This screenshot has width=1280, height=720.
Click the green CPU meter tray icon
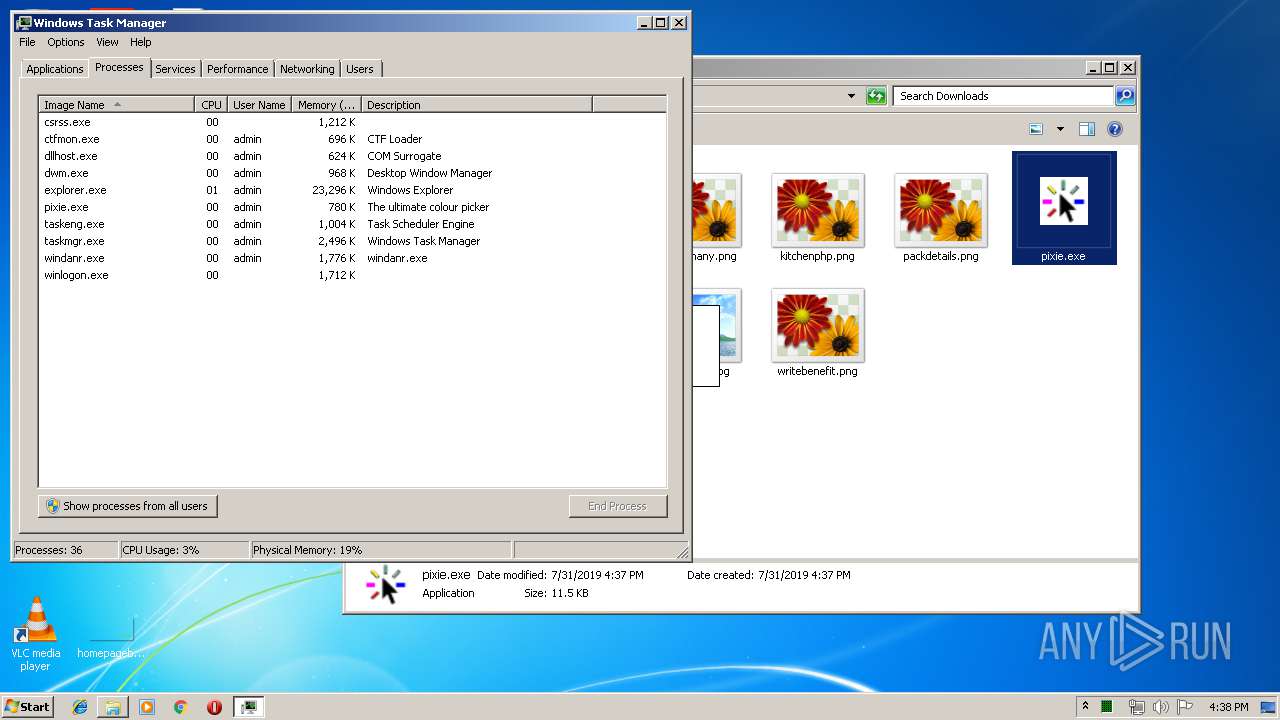pyautogui.click(x=1107, y=706)
